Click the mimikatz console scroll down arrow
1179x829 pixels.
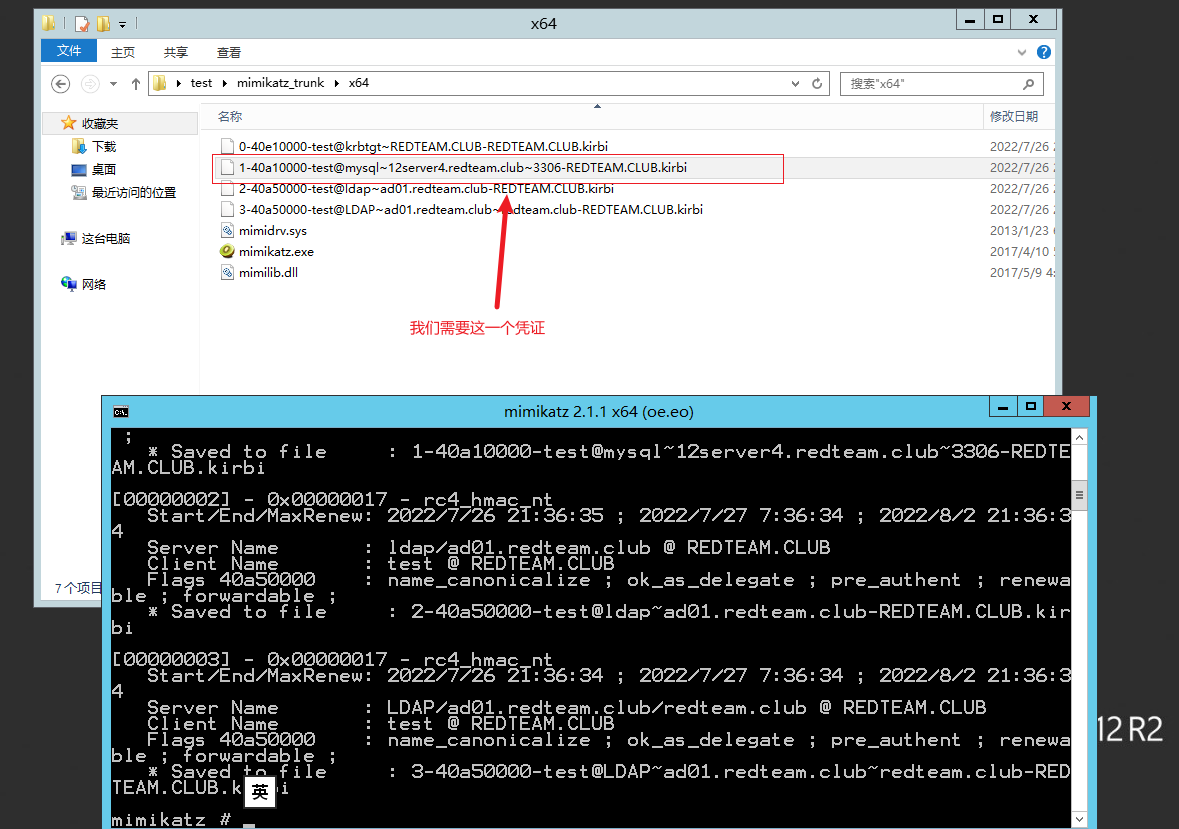click(1079, 819)
